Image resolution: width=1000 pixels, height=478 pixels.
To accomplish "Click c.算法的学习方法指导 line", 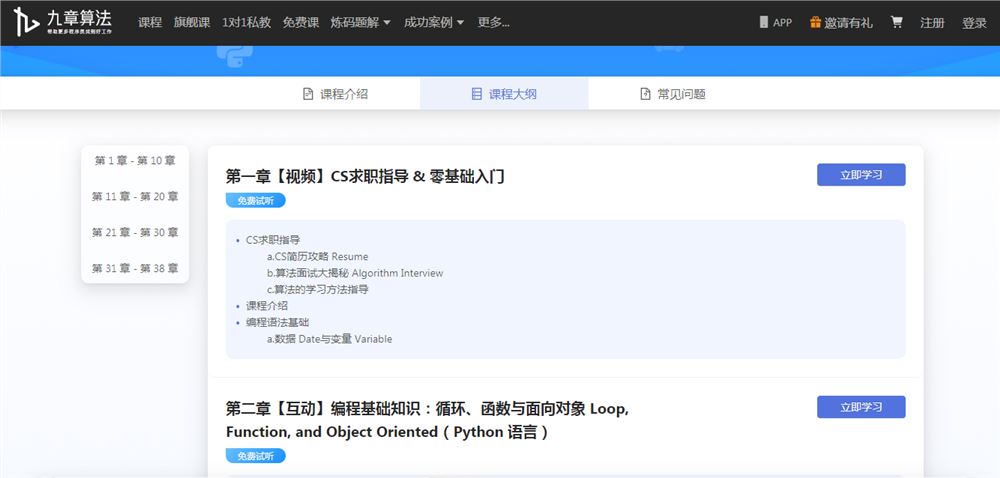I will coord(318,289).
